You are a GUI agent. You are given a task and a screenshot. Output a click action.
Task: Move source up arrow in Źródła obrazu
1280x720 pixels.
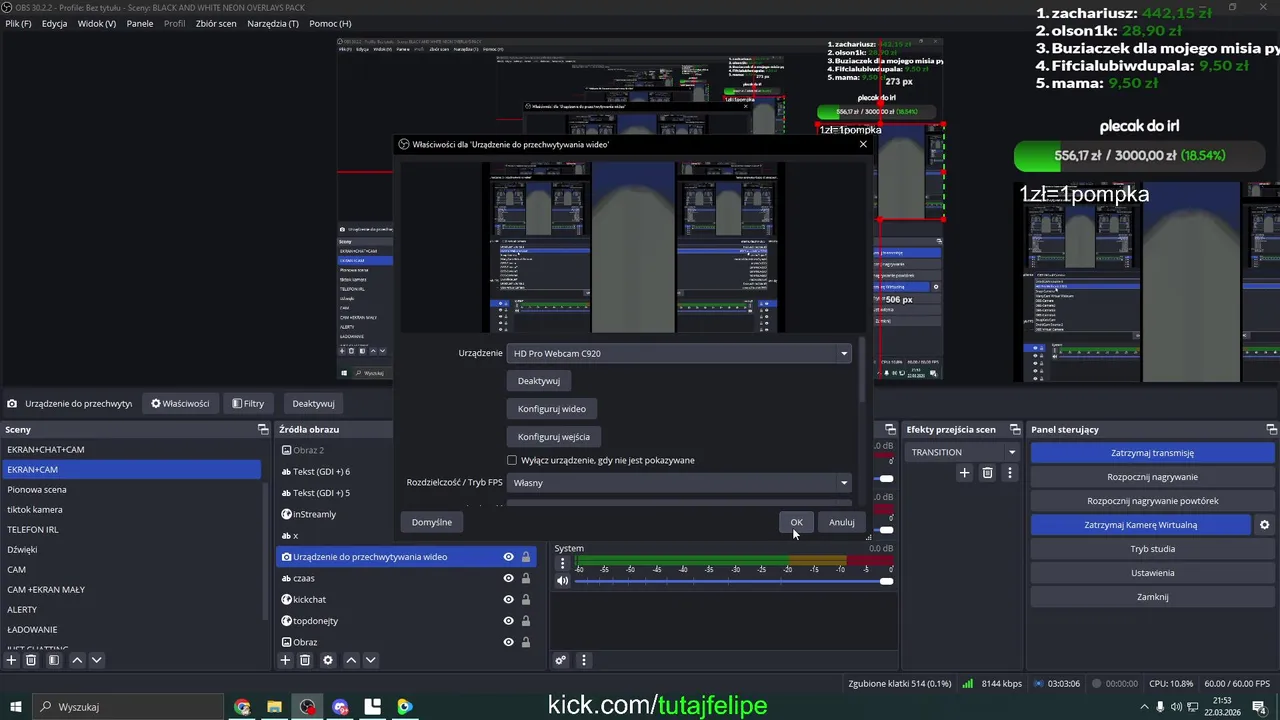pyautogui.click(x=351, y=660)
